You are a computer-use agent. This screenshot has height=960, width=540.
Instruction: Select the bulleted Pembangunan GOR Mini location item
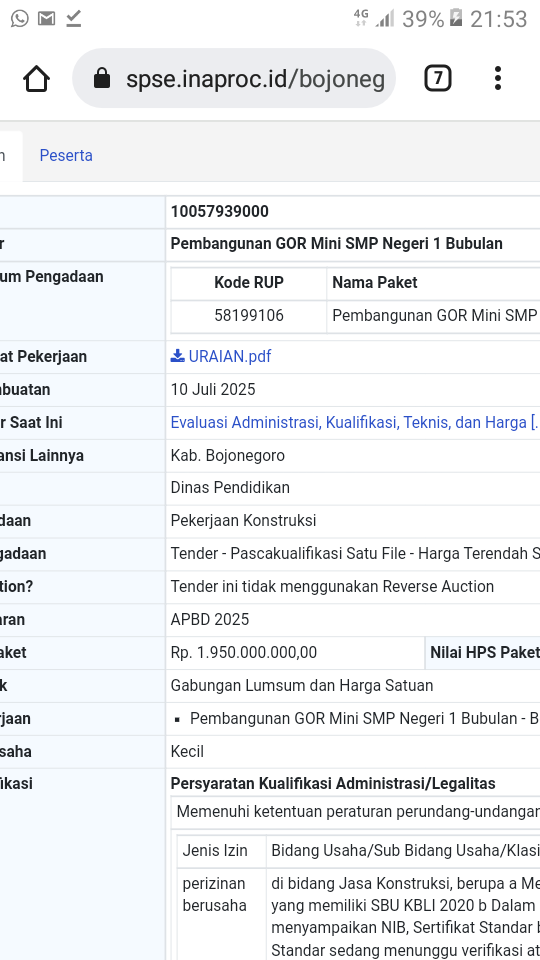[x=364, y=719]
